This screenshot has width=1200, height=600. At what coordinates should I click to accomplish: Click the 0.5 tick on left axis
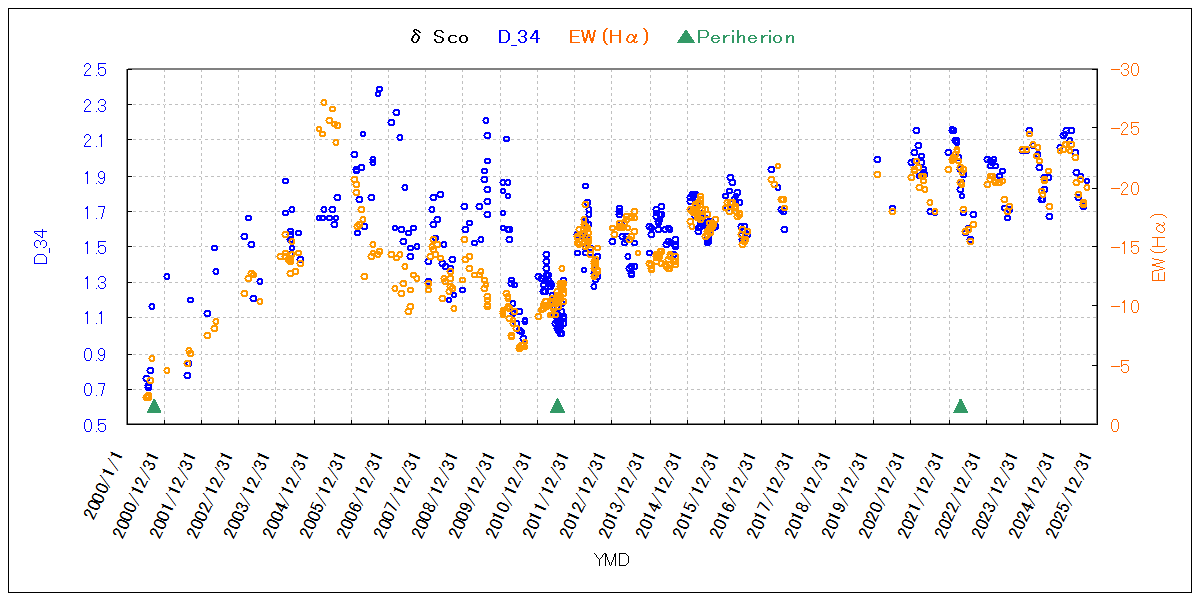tap(95, 425)
